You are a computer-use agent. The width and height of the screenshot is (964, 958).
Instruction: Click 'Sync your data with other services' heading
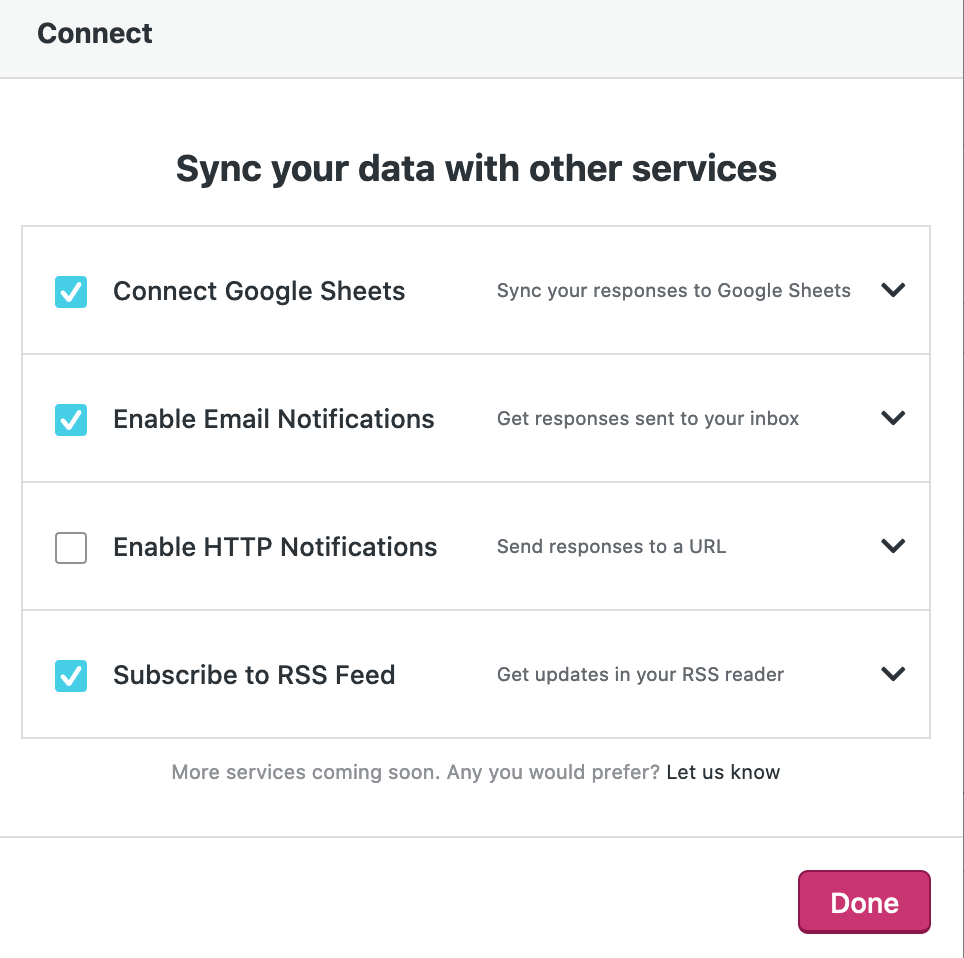click(x=476, y=168)
